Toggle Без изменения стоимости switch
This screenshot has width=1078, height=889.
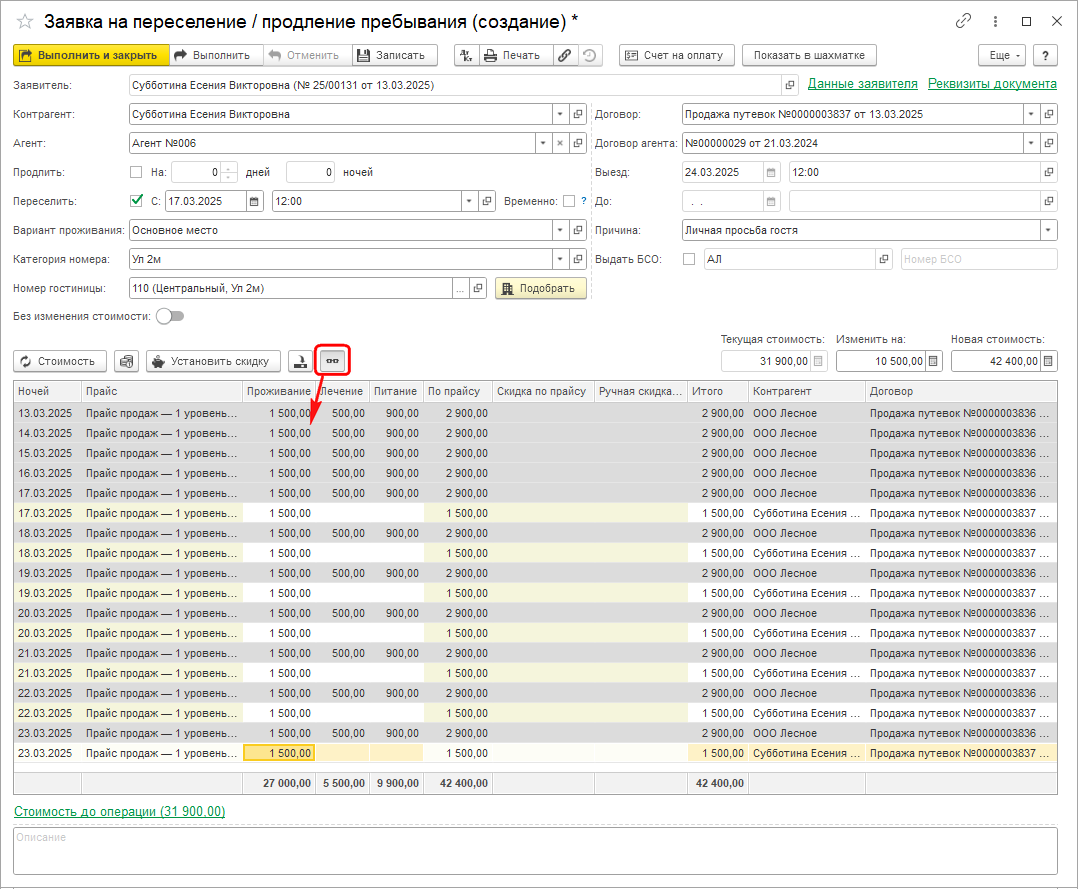[x=170, y=316]
